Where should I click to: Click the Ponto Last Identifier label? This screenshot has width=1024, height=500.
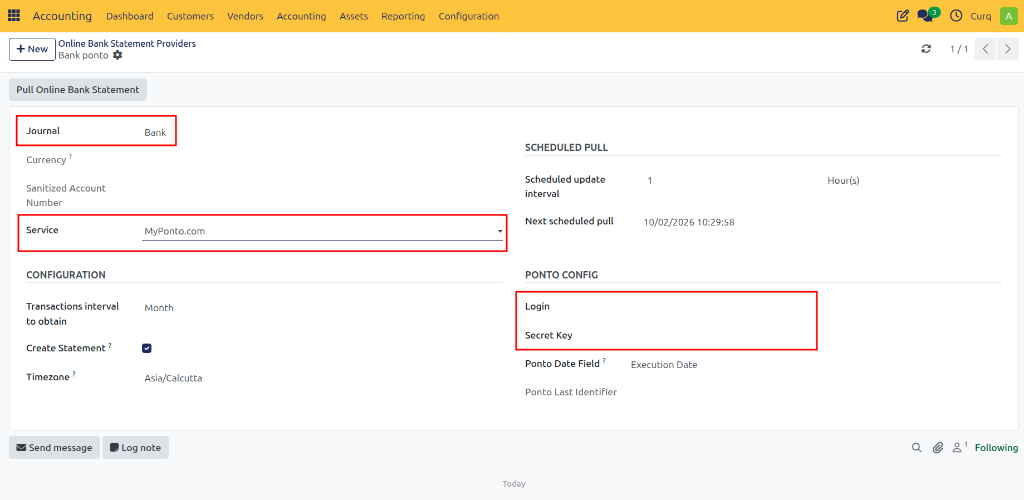coord(571,392)
